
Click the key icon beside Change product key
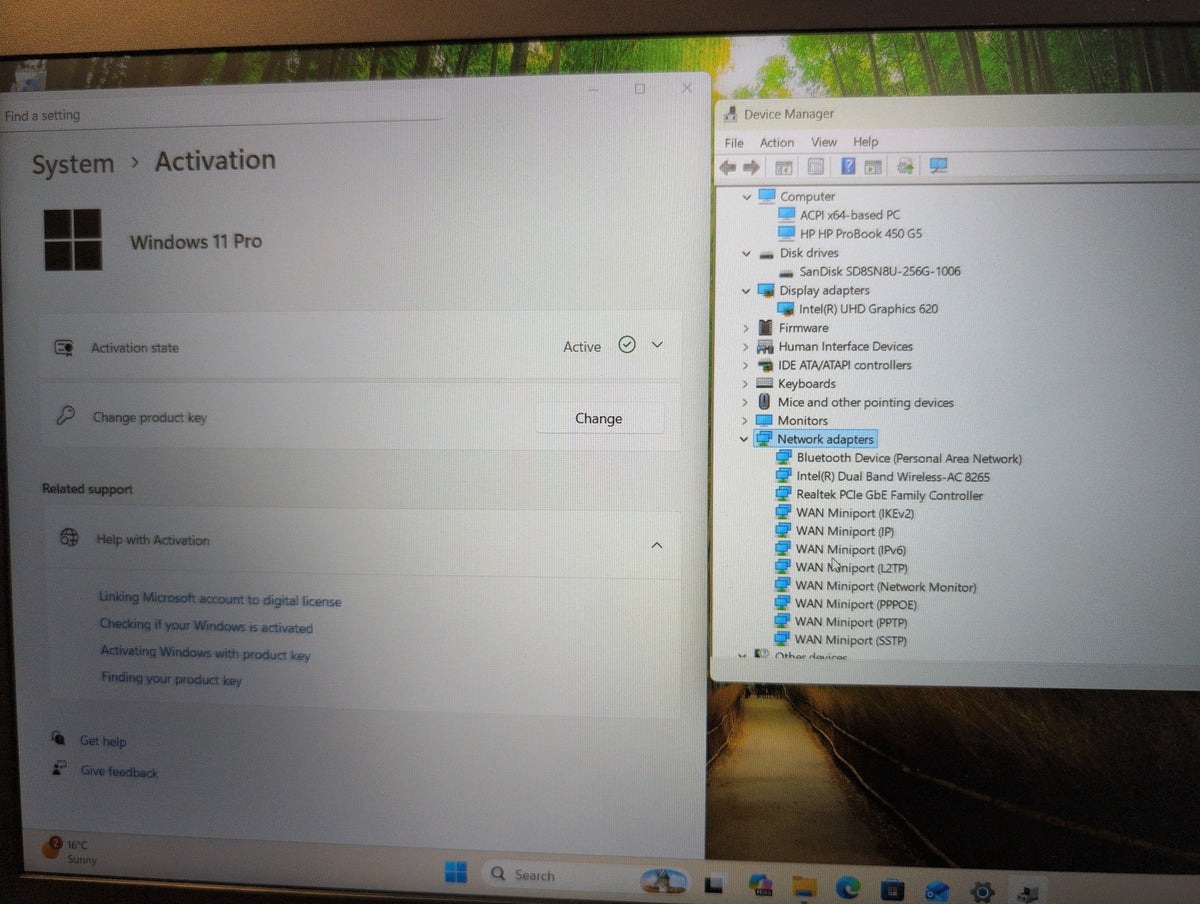65,416
